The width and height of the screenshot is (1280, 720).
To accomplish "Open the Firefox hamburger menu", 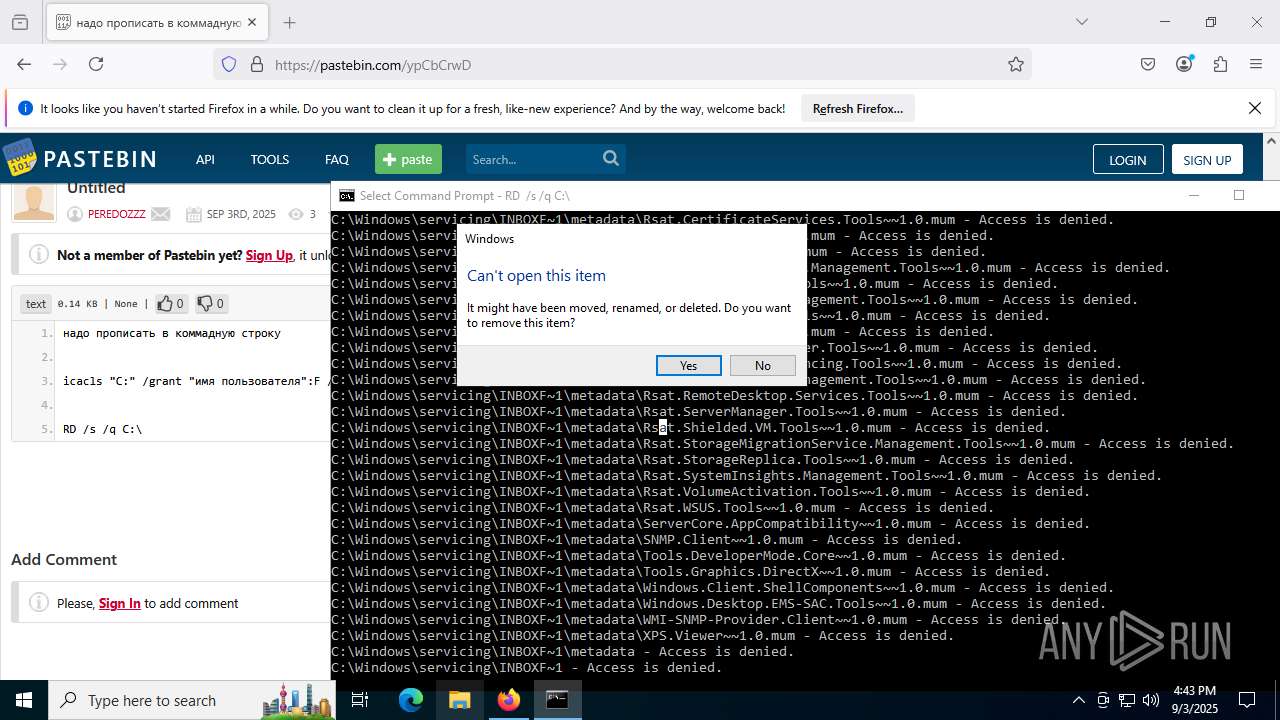I will [1256, 64].
